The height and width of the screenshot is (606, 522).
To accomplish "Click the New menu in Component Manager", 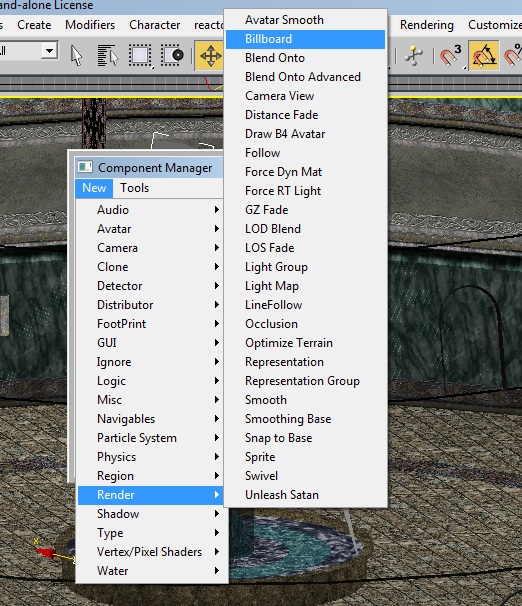I will tap(94, 188).
